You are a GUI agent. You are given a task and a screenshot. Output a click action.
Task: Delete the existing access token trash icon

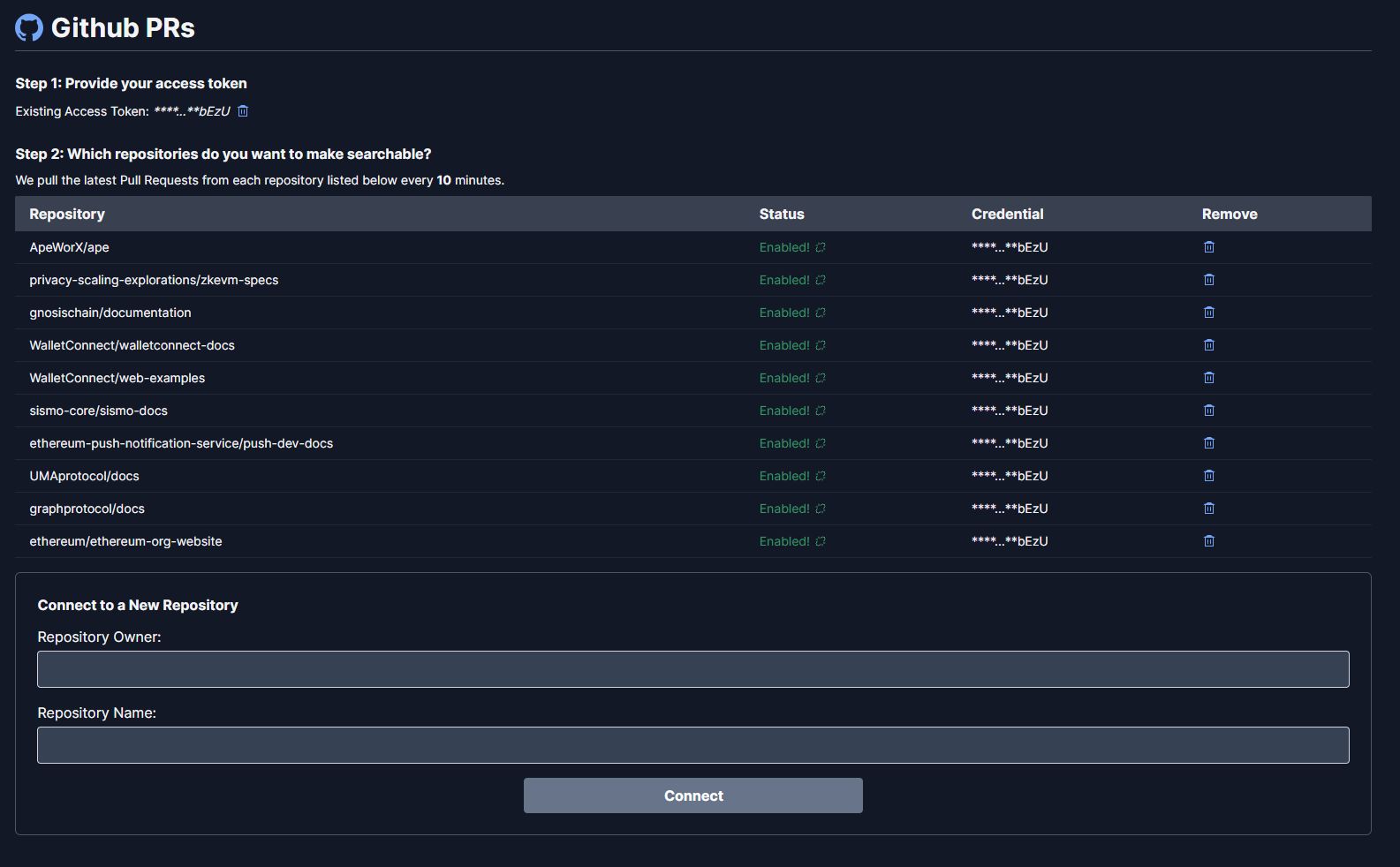pyautogui.click(x=243, y=111)
